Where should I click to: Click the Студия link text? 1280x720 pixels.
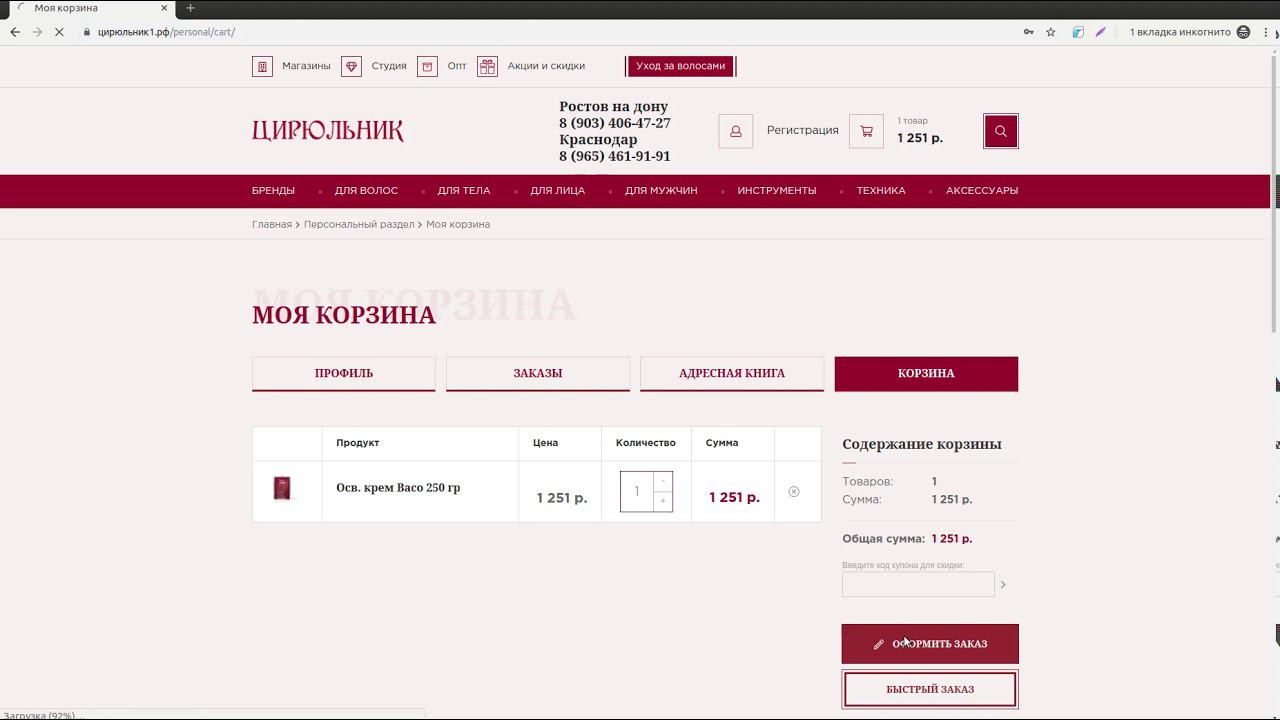pyautogui.click(x=389, y=66)
